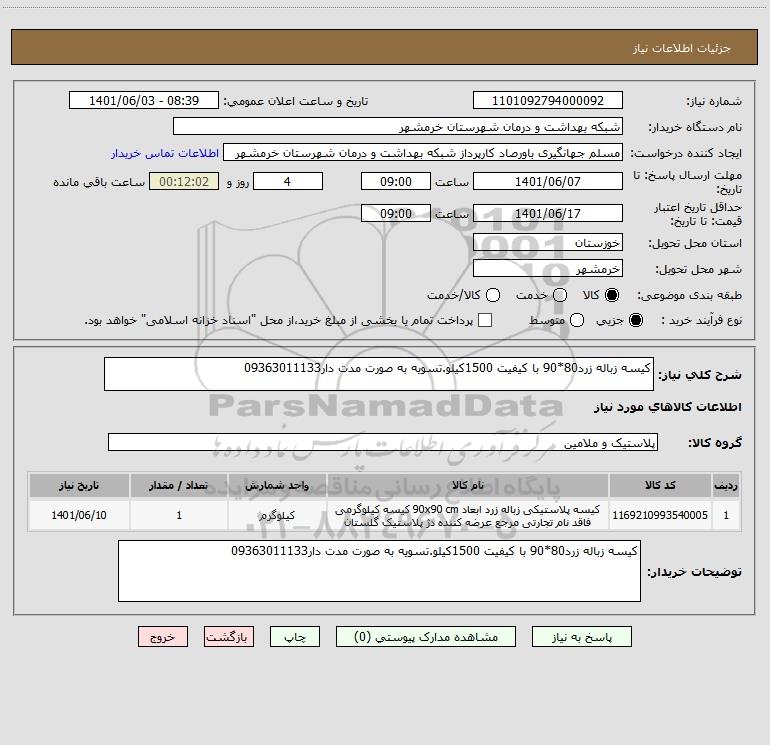
Task: Click the چاپ print button
Action: point(298,636)
